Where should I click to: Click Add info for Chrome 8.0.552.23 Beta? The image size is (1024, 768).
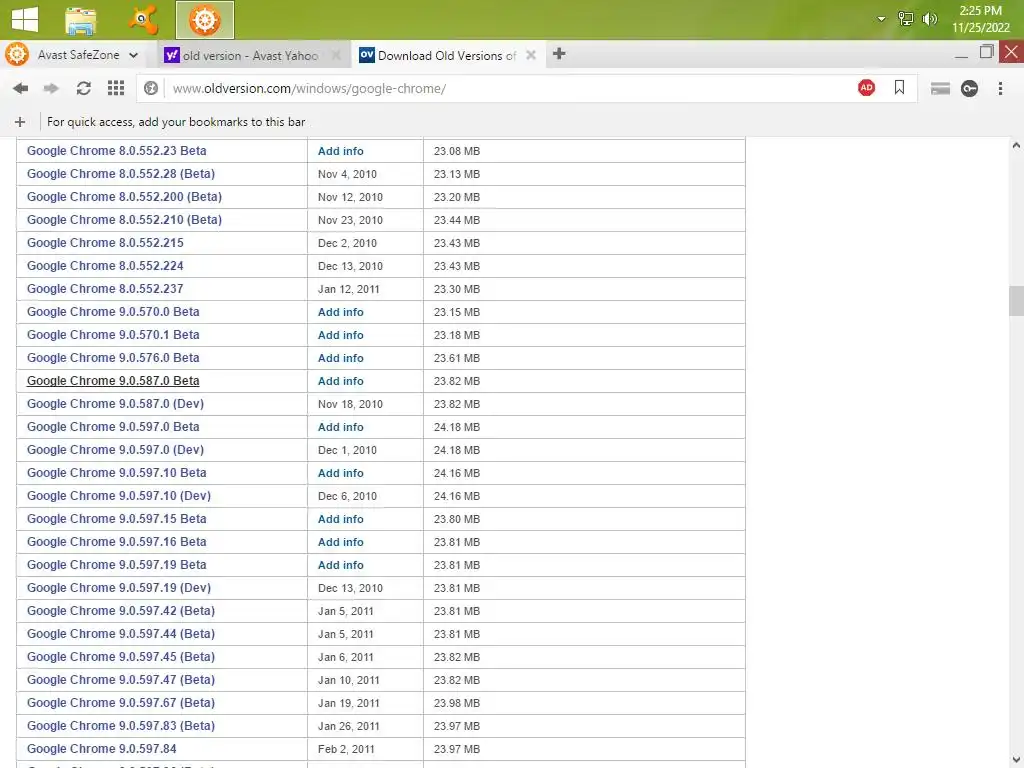coord(340,151)
